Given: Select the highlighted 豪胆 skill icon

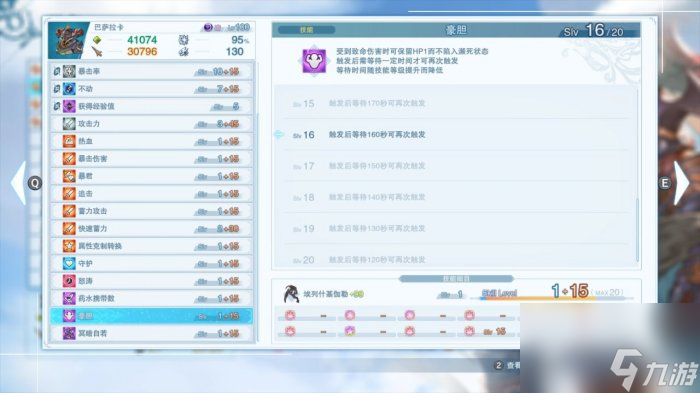Looking at the screenshot, I should click(x=69, y=316).
